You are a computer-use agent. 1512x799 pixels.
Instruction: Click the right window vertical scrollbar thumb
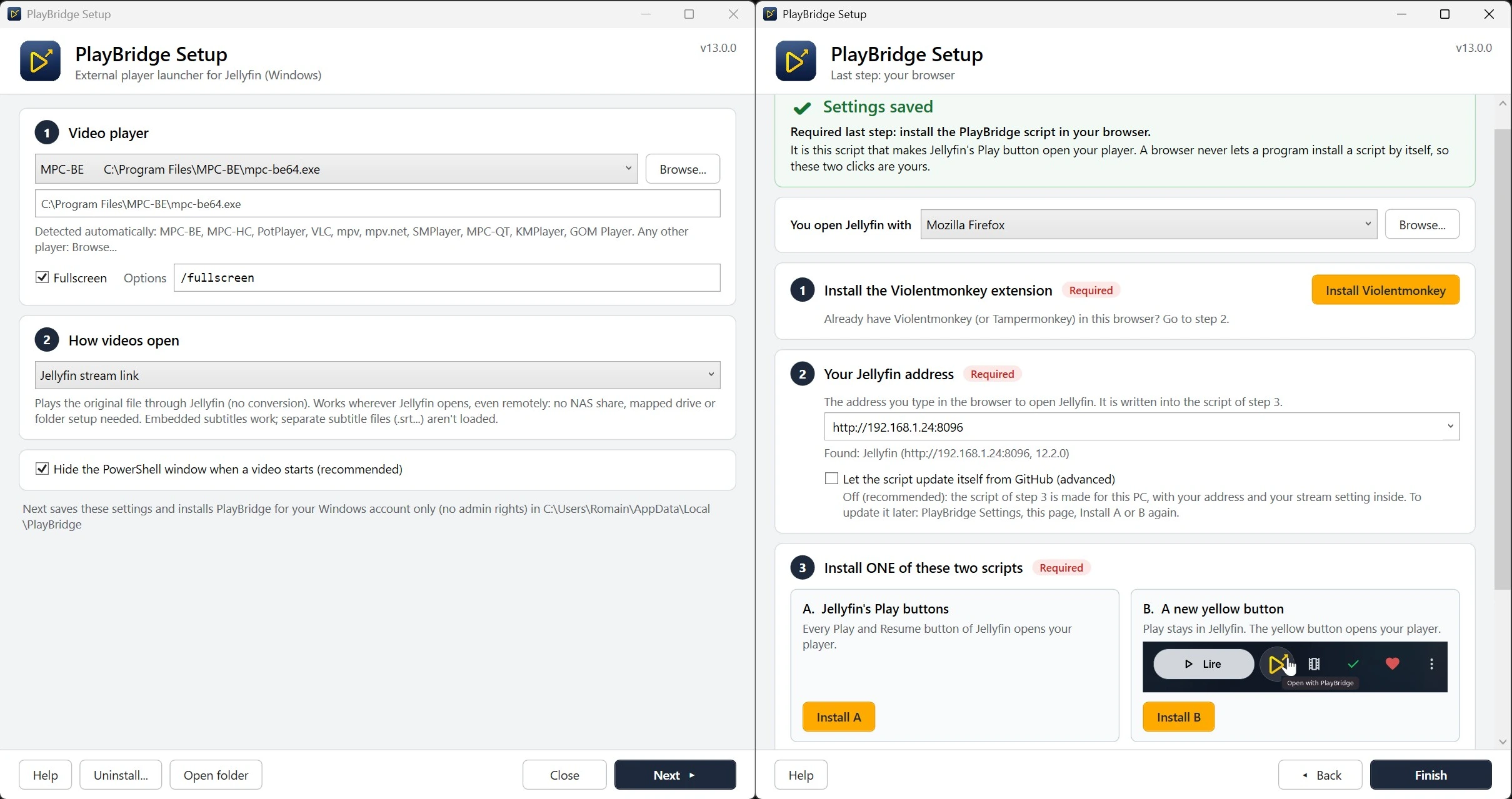(1503, 359)
